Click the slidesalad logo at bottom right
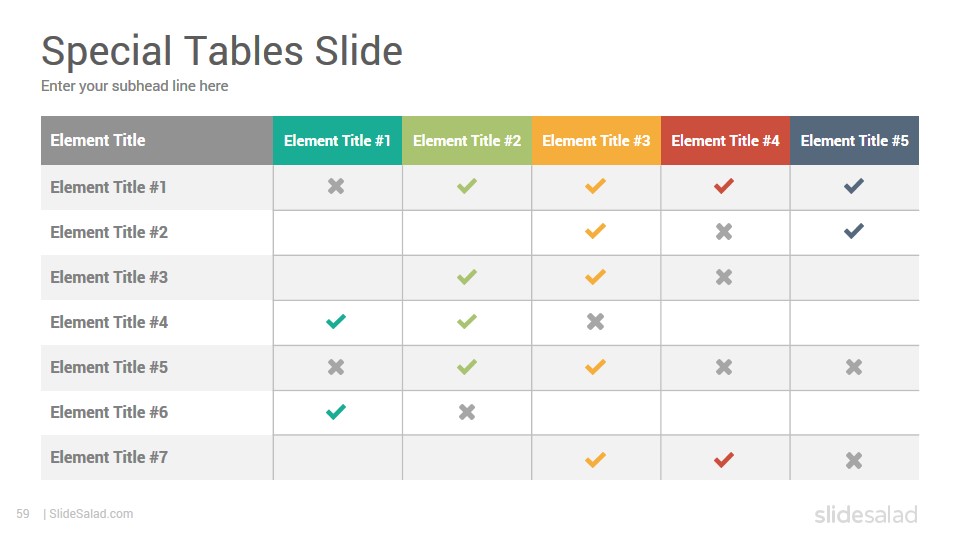 pos(866,514)
